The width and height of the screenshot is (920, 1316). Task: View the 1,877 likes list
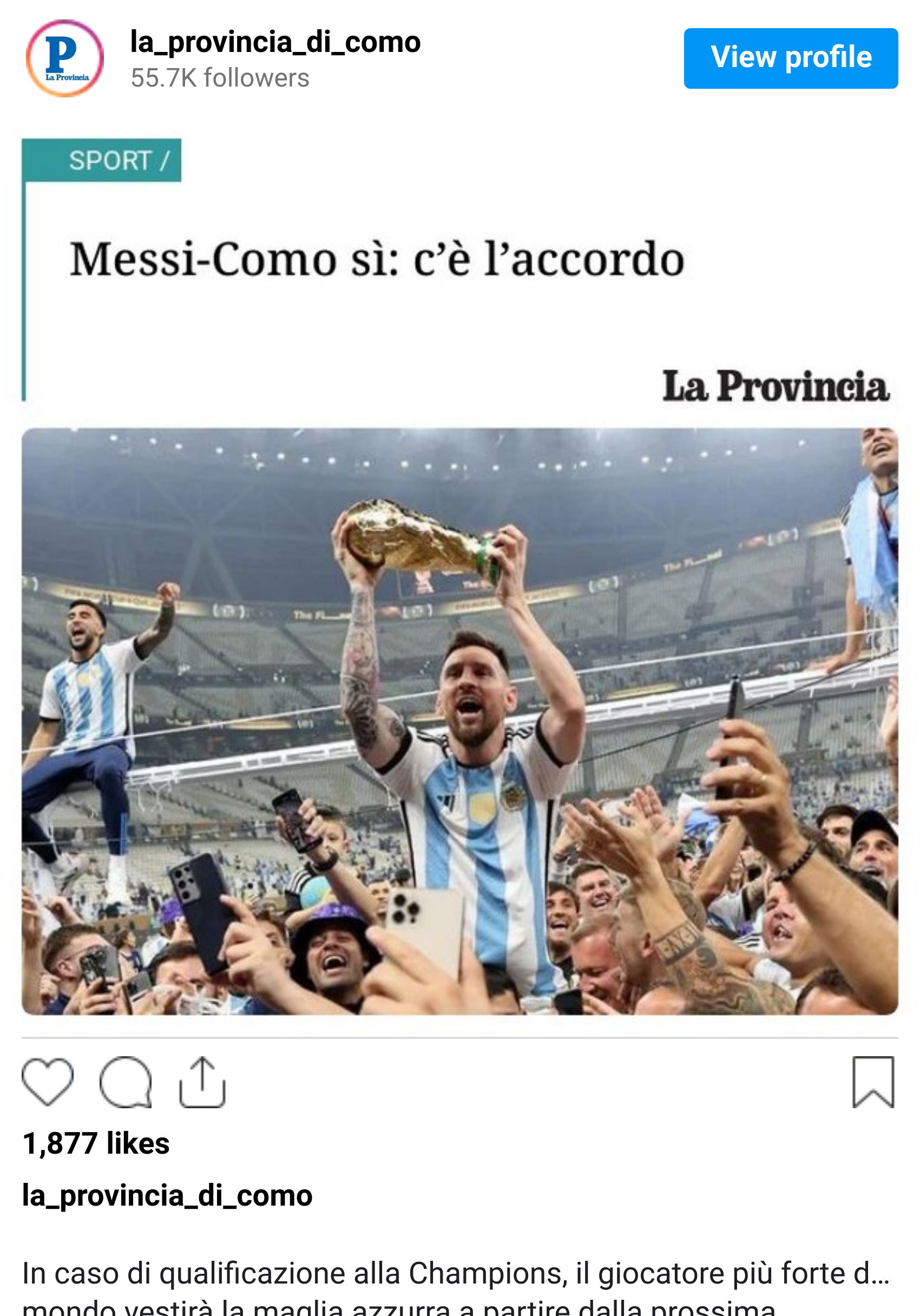[96, 1143]
